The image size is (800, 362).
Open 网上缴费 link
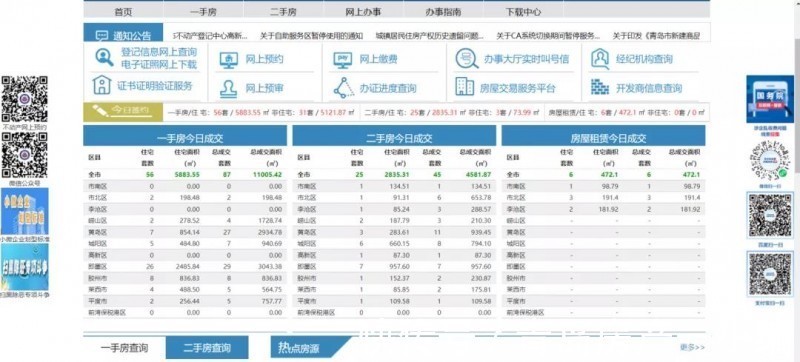[x=378, y=59]
